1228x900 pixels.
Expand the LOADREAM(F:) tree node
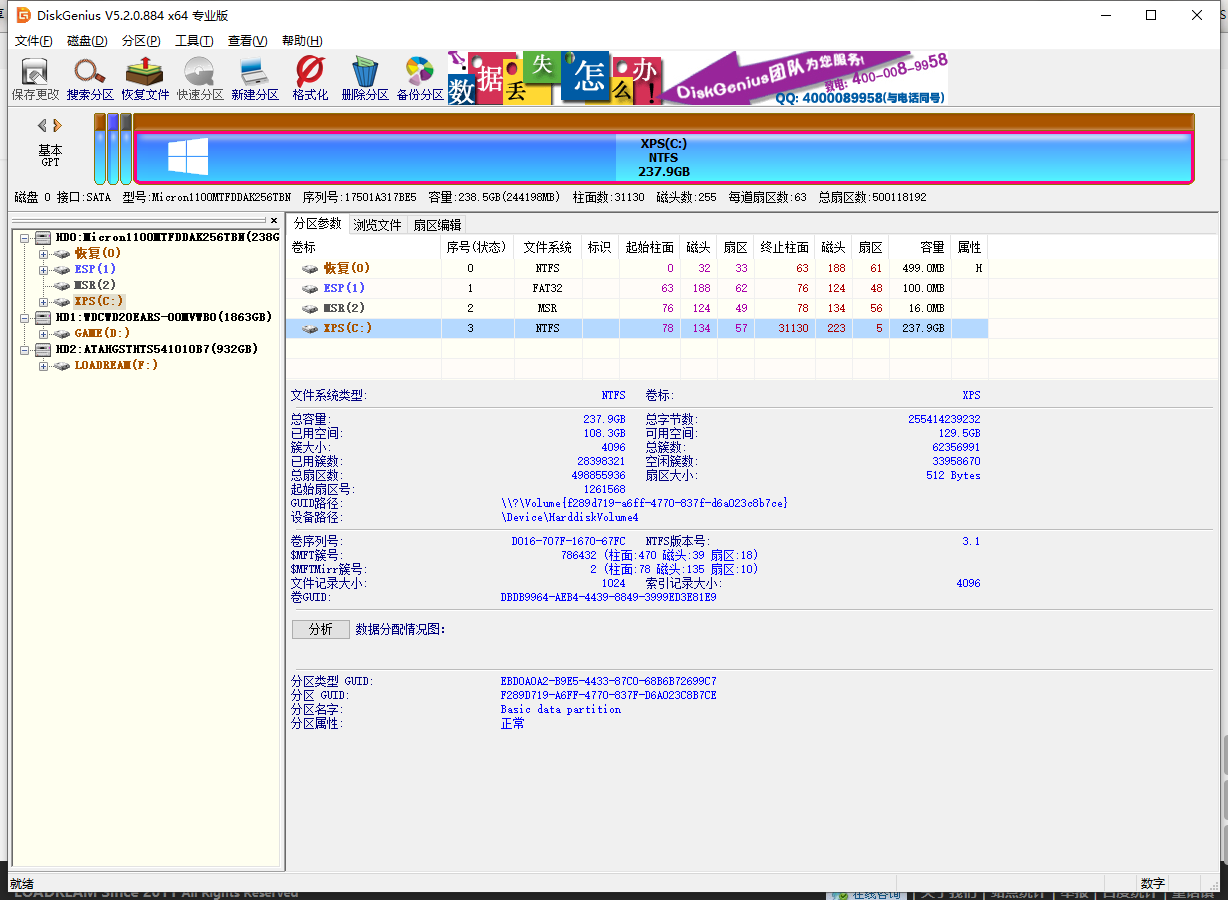[x=44, y=366]
